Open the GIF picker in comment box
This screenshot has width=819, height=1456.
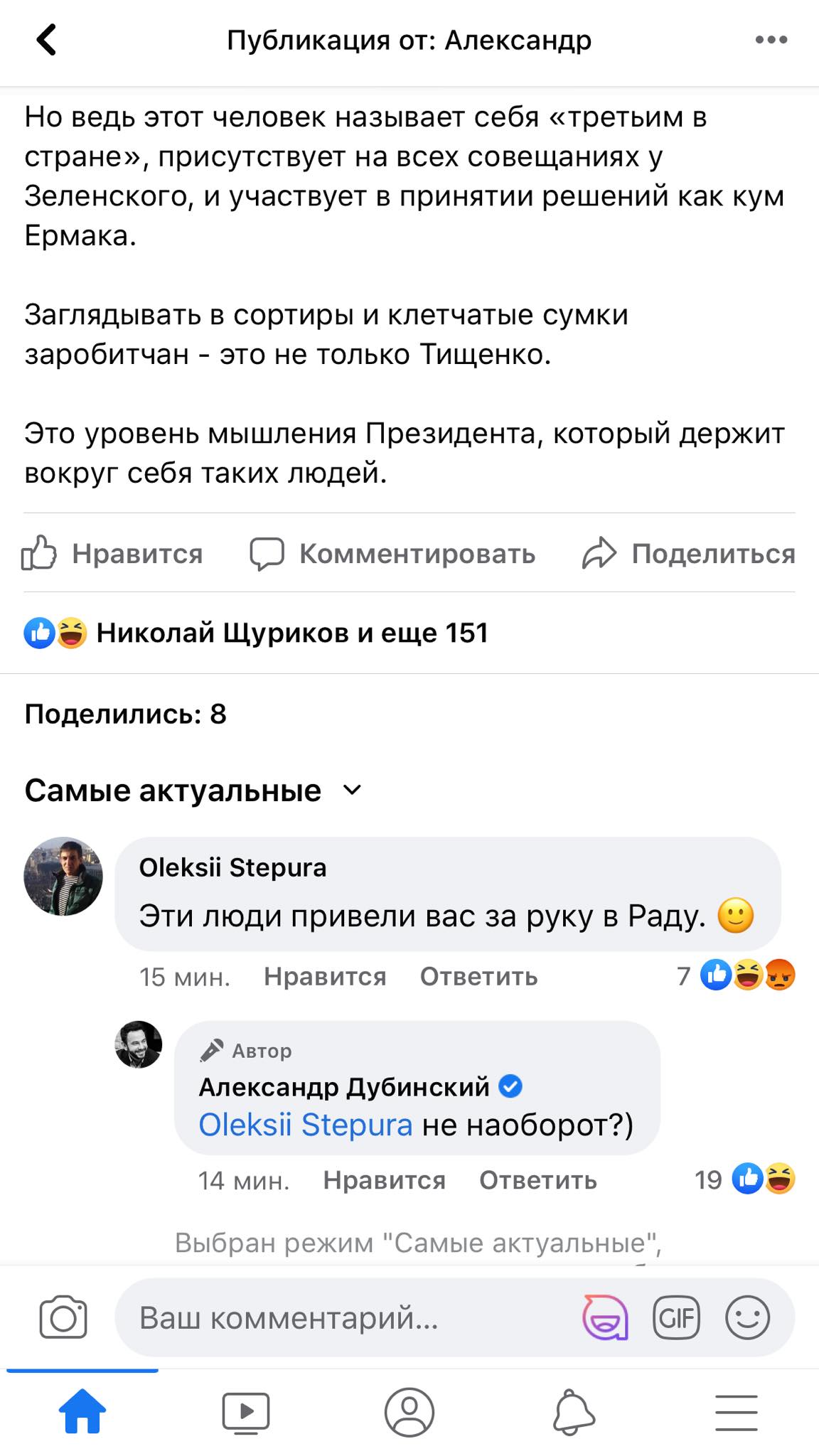coord(676,1317)
